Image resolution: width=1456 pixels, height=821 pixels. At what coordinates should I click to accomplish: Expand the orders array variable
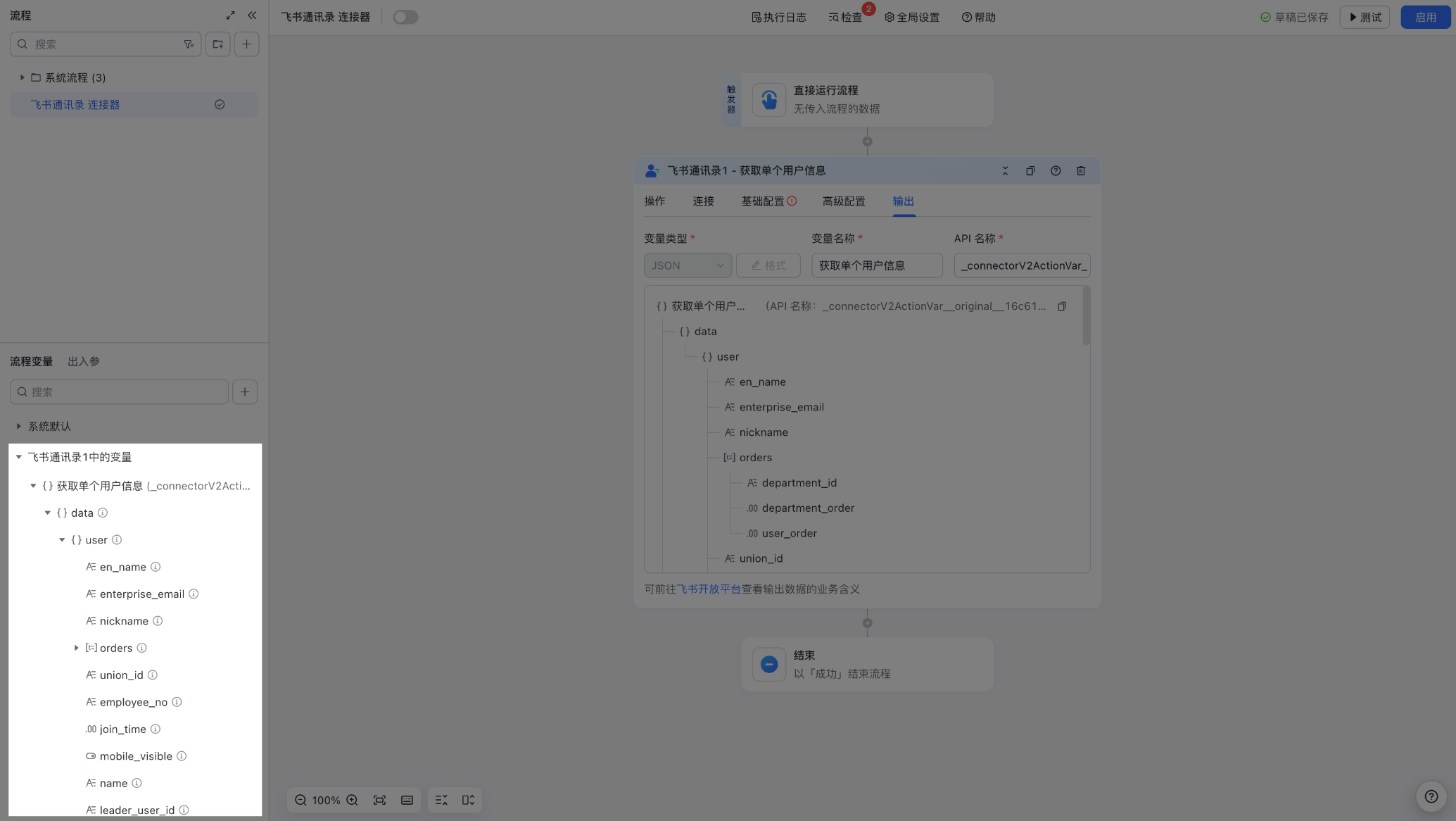click(x=76, y=648)
